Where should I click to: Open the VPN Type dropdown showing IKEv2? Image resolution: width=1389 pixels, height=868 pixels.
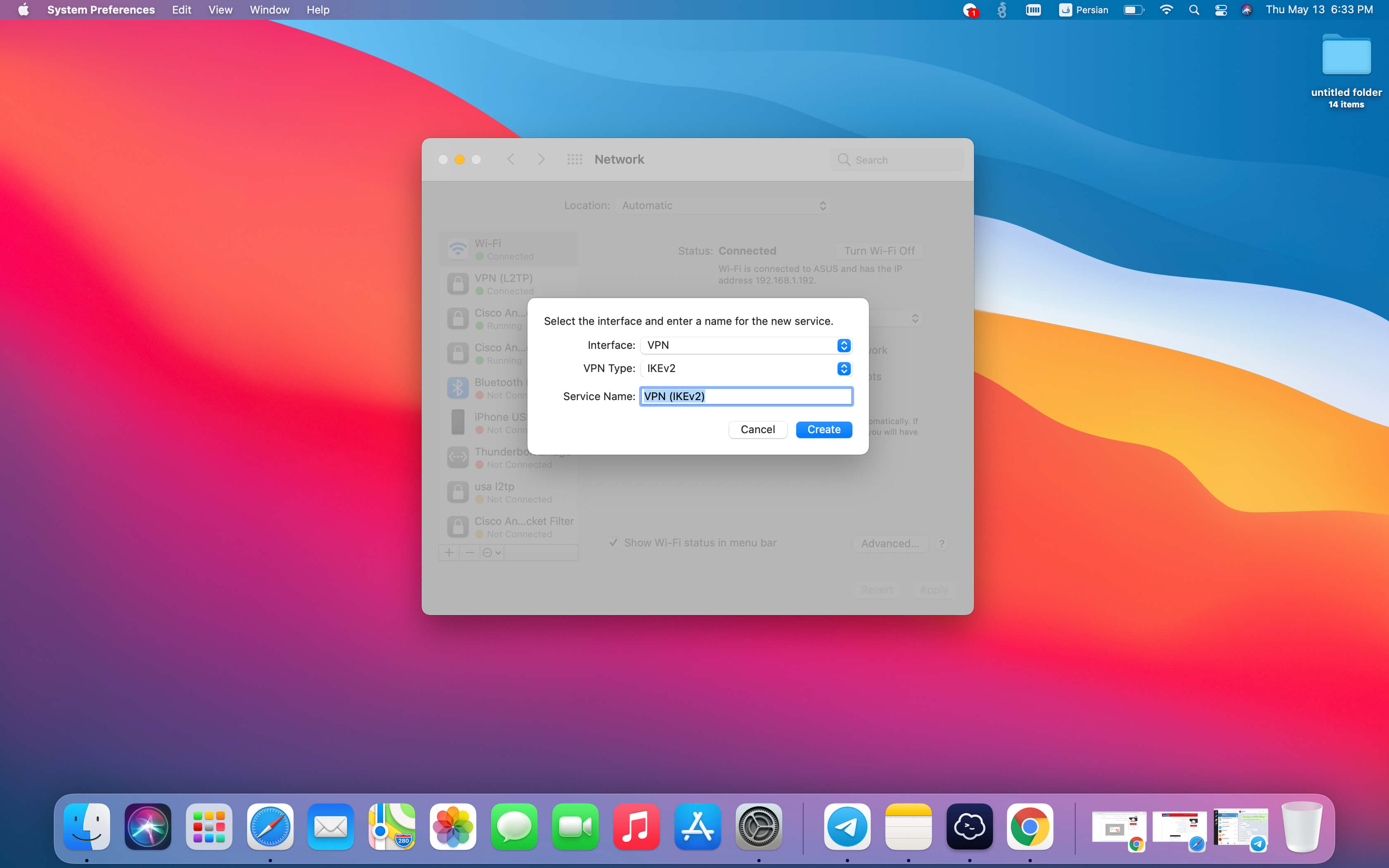(746, 369)
